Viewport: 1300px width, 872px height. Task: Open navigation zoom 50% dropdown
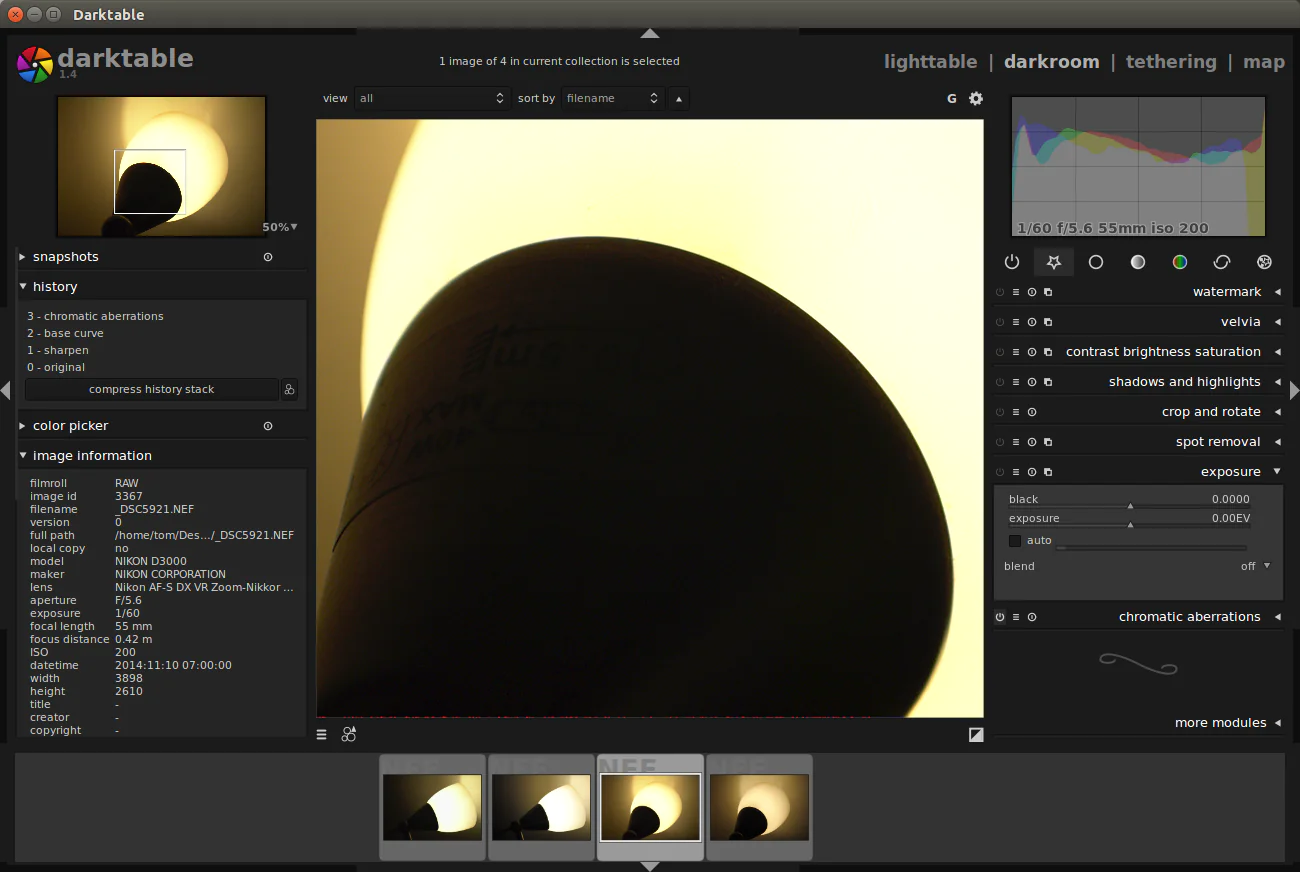[x=280, y=227]
